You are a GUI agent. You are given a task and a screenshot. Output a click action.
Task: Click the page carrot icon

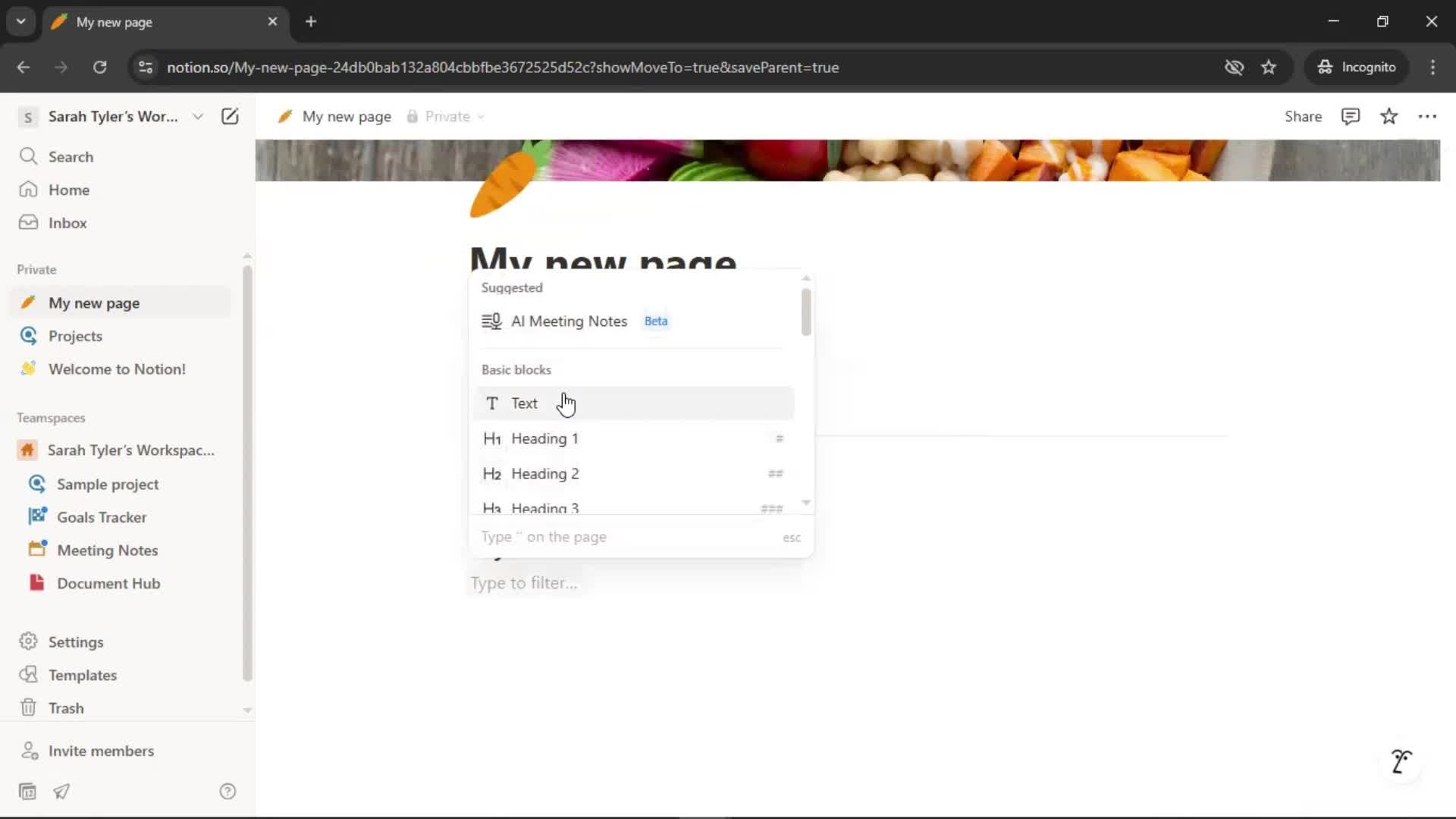pyautogui.click(x=507, y=180)
